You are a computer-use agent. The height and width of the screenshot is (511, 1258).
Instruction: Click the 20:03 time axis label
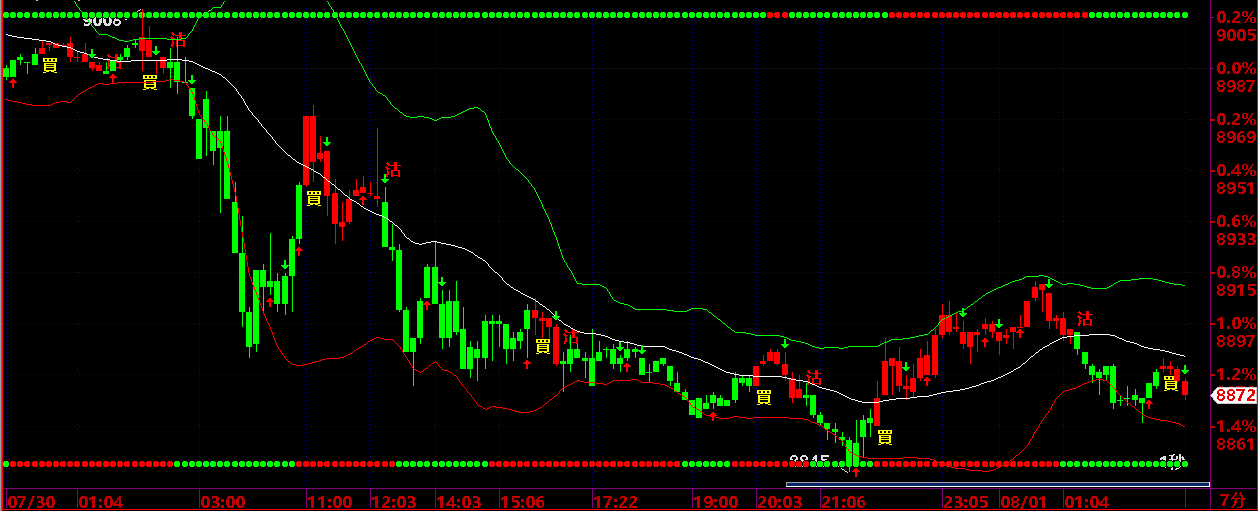click(778, 500)
